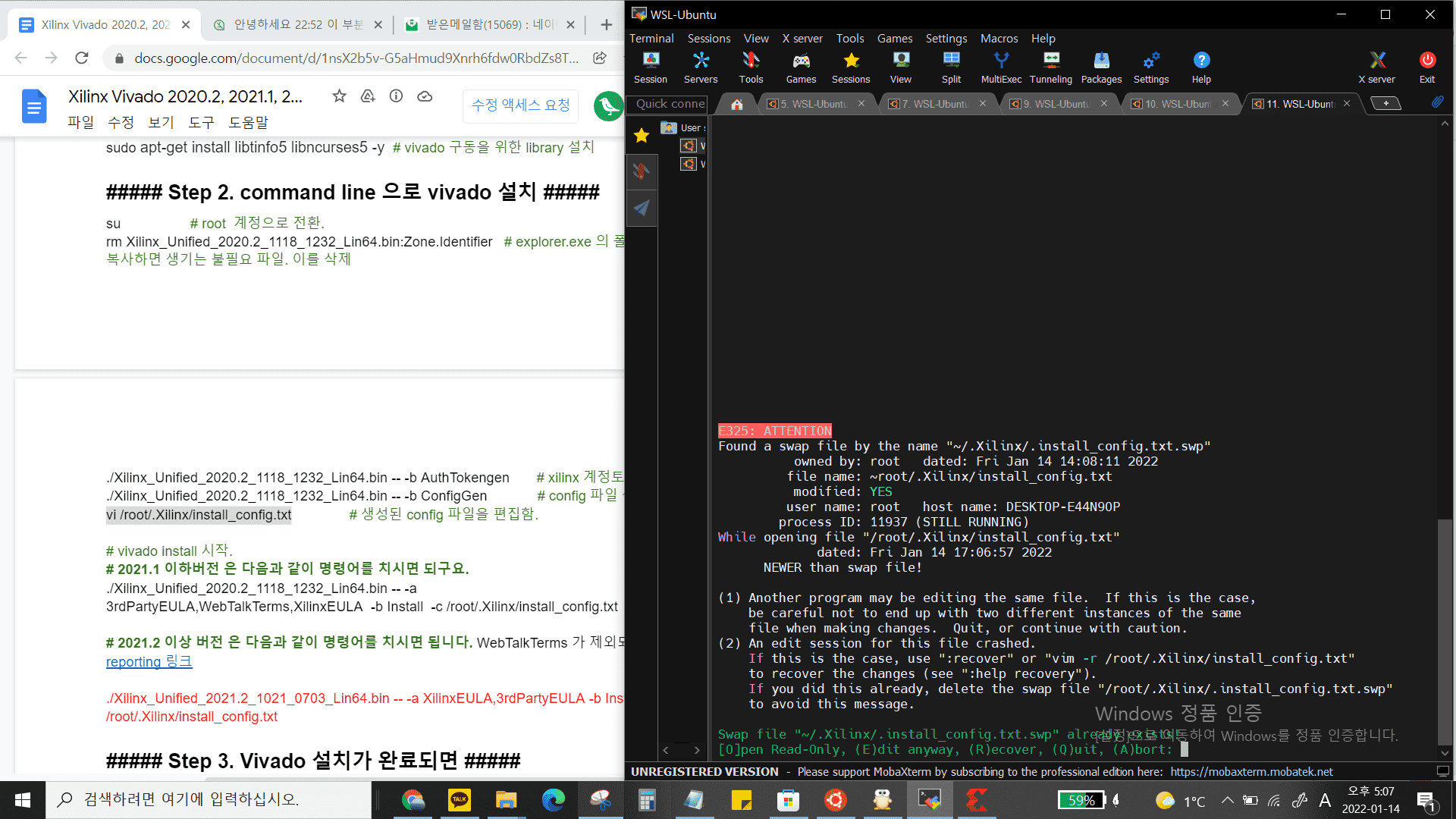Open the Macros menu
Viewport: 1456px width, 819px height.
coord(998,38)
